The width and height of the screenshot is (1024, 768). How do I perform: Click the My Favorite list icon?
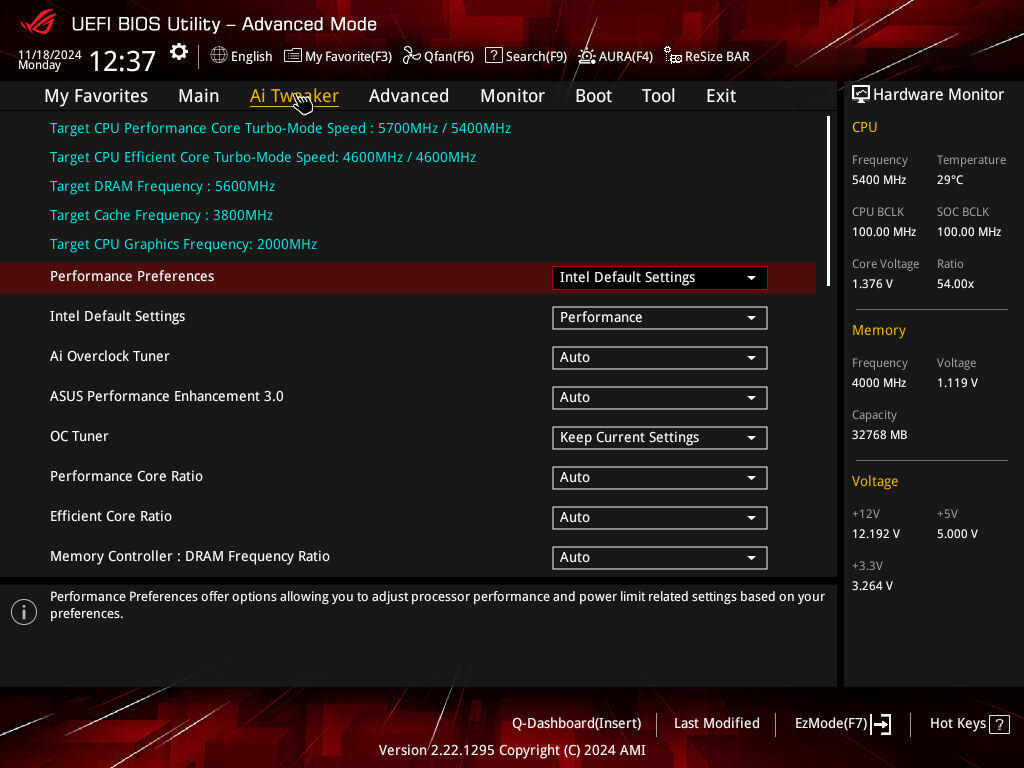[x=293, y=56]
